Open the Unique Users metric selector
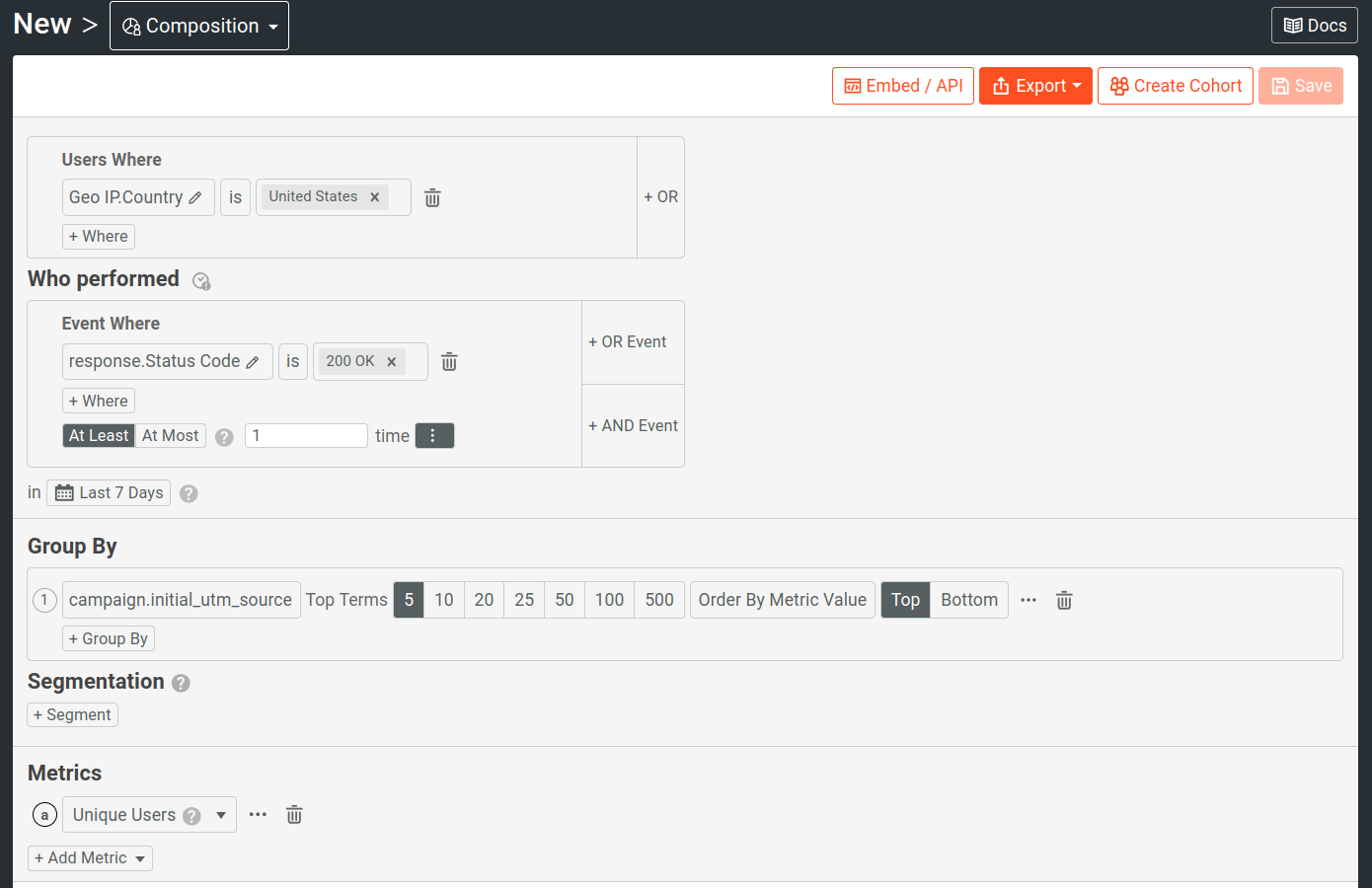This screenshot has width=1372, height=888. [x=148, y=814]
